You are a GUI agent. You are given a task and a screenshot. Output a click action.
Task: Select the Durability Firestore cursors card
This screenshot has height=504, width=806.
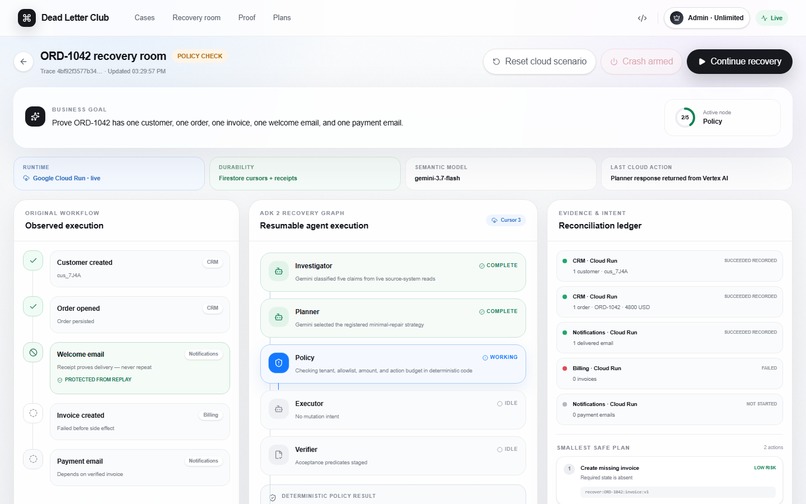305,173
